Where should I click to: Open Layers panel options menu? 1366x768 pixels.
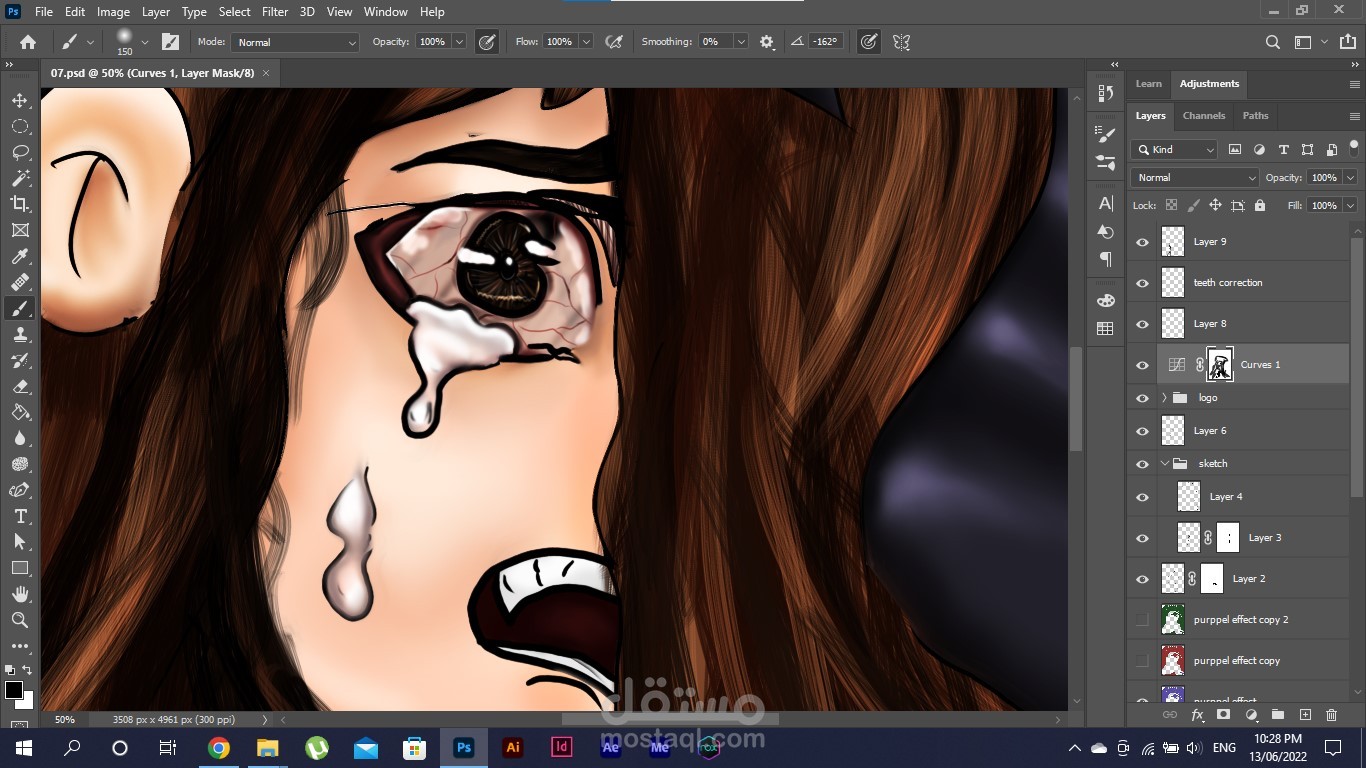(x=1355, y=116)
